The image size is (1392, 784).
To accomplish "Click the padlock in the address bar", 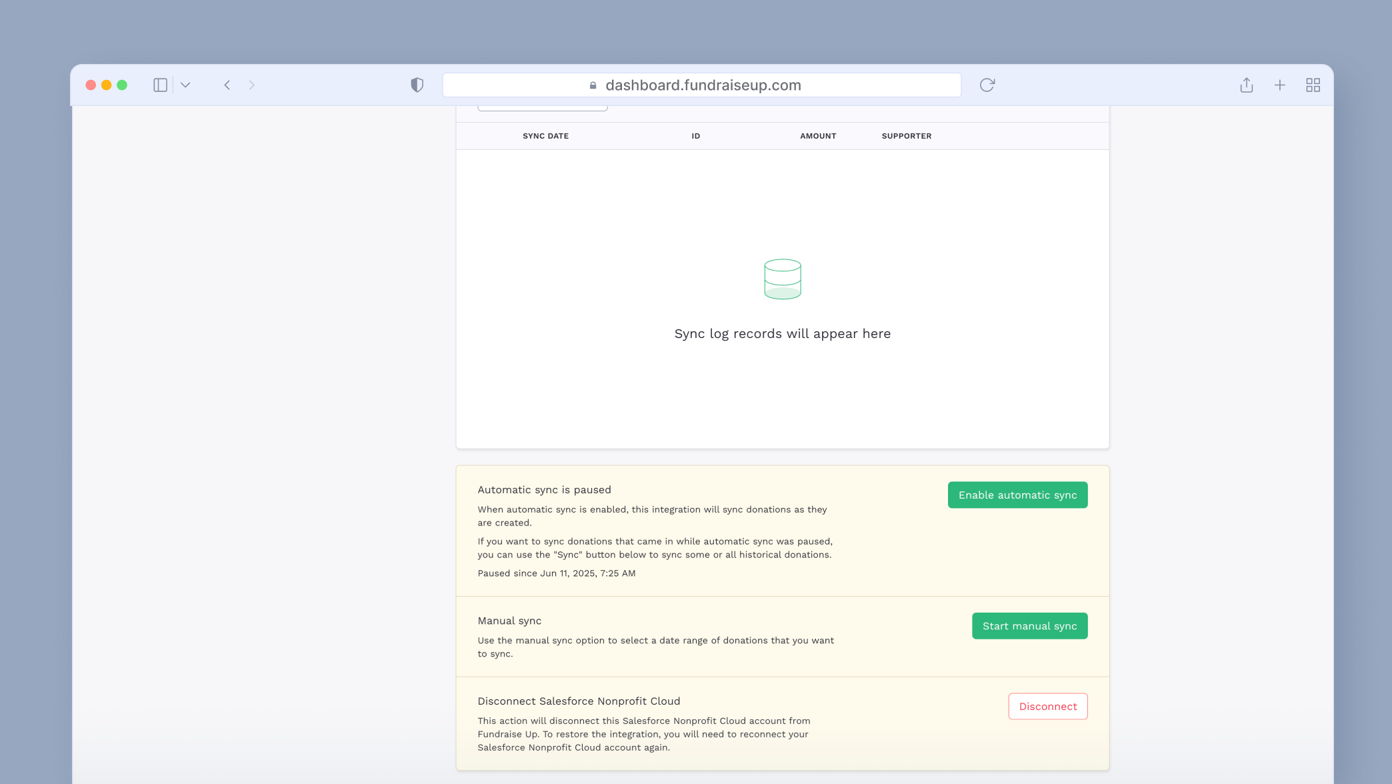I will (x=592, y=85).
